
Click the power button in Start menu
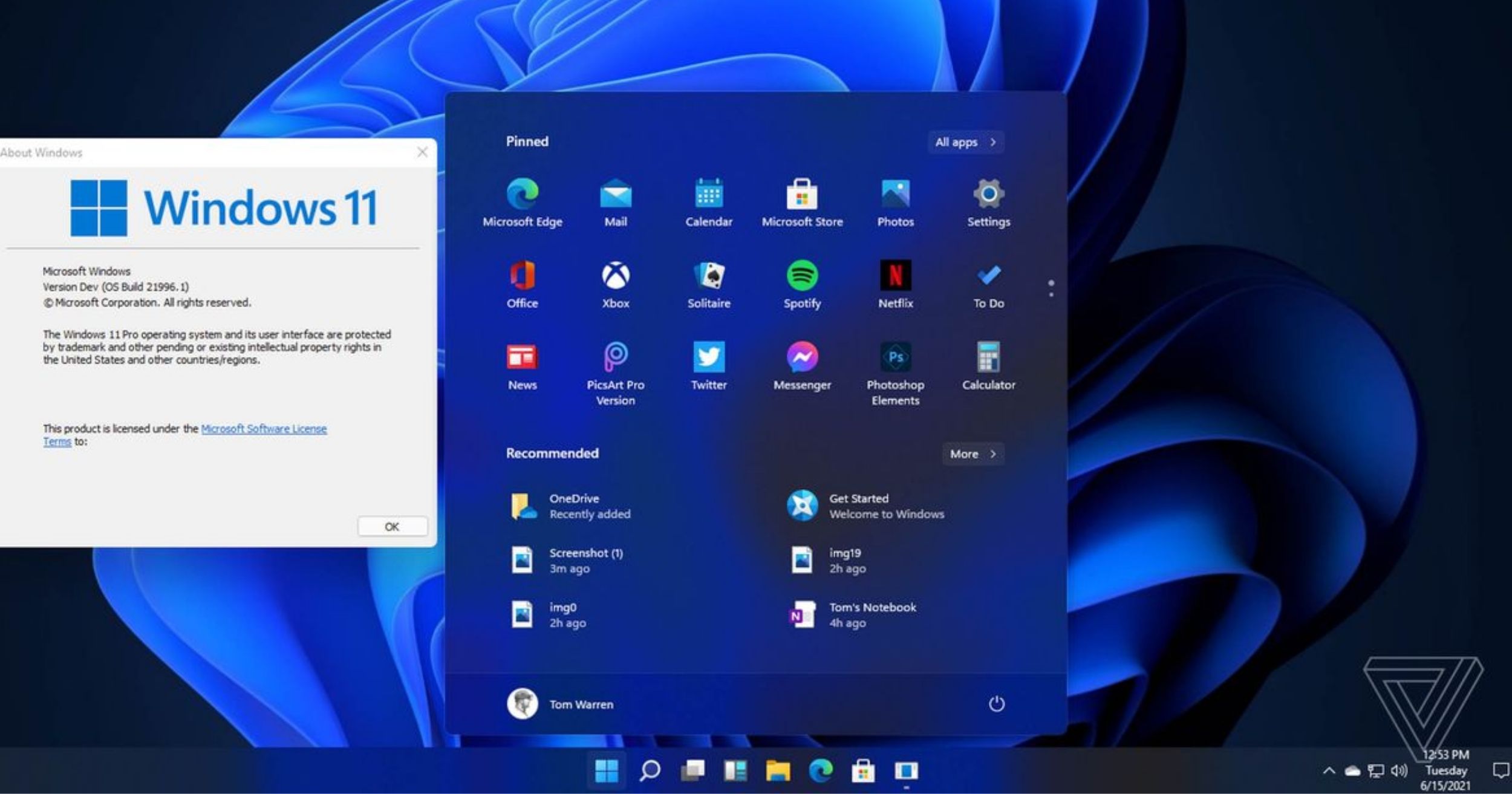pyautogui.click(x=997, y=704)
